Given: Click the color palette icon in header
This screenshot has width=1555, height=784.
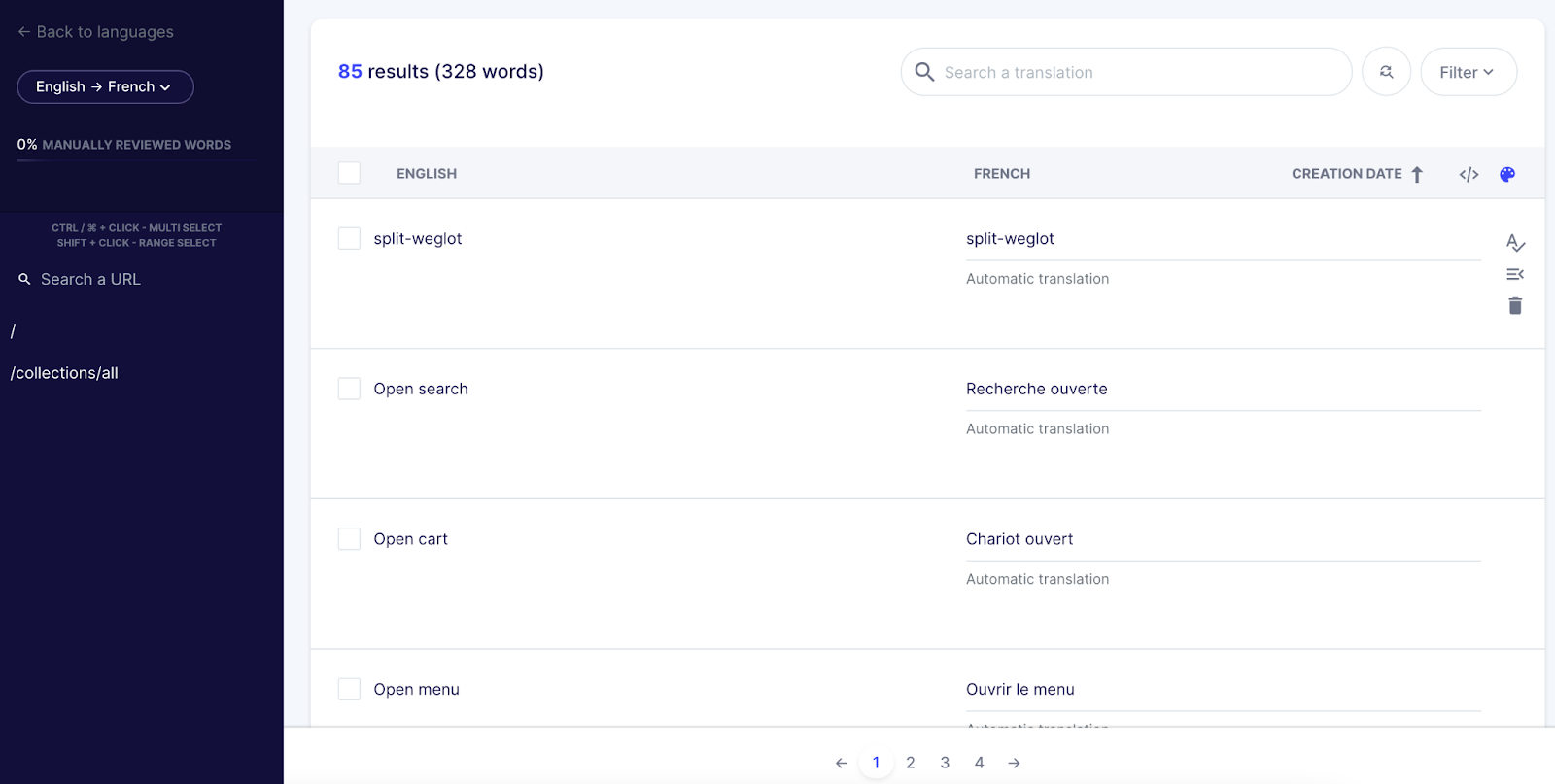Looking at the screenshot, I should point(1507,174).
